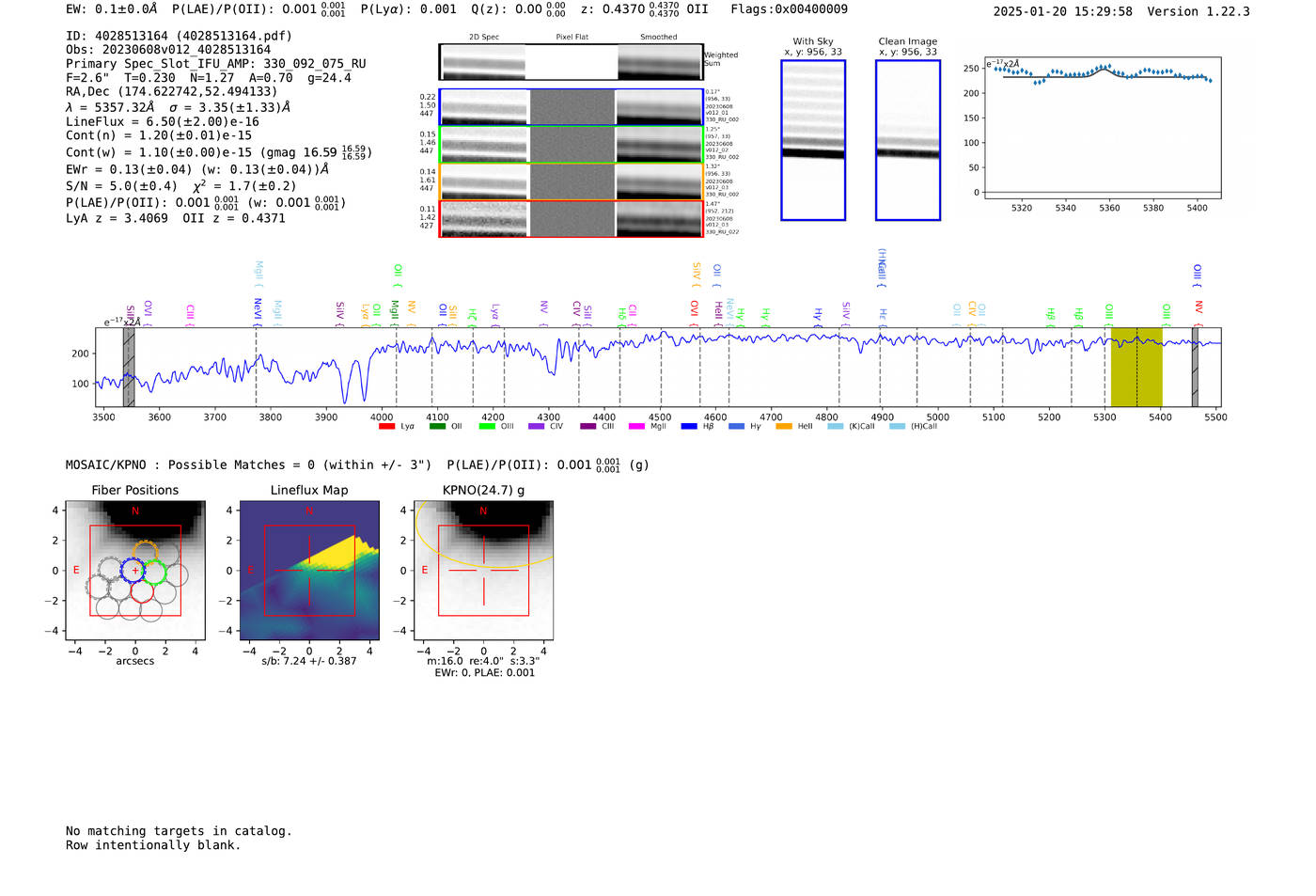Select the blue-bordered fiber spectrum row
1316x896 pixels.
(571, 107)
